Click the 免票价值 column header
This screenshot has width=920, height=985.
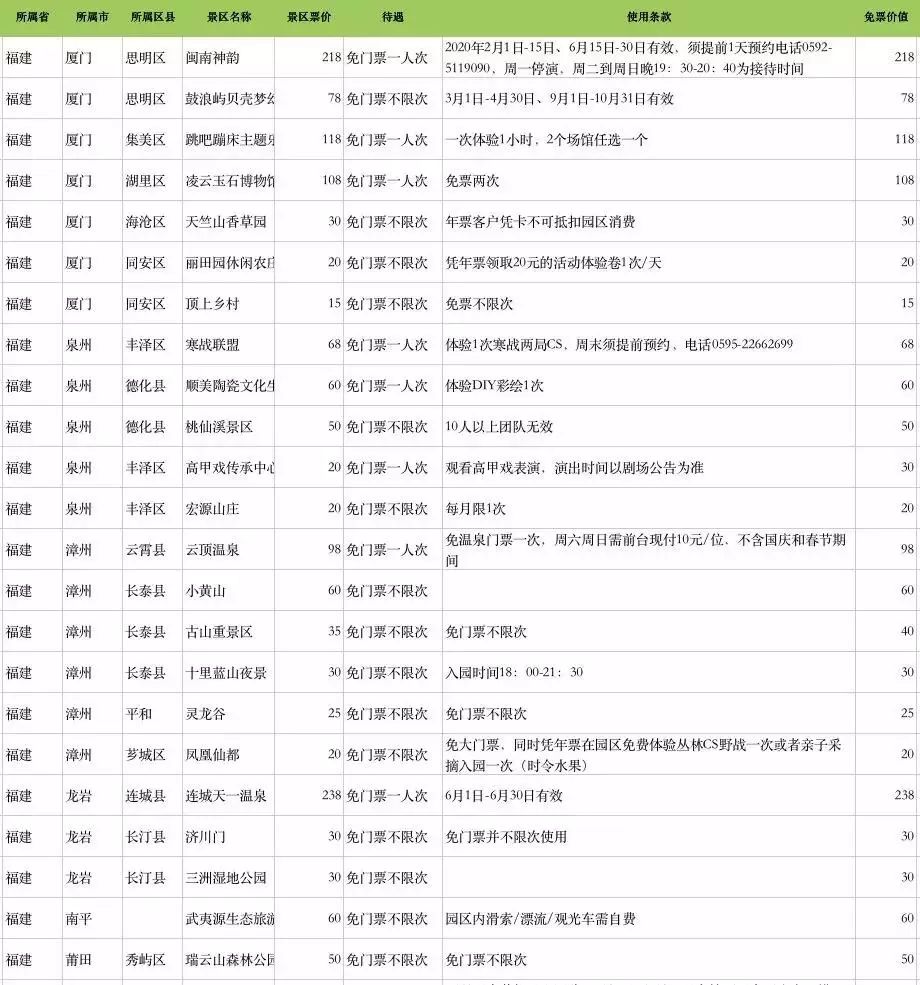886,17
